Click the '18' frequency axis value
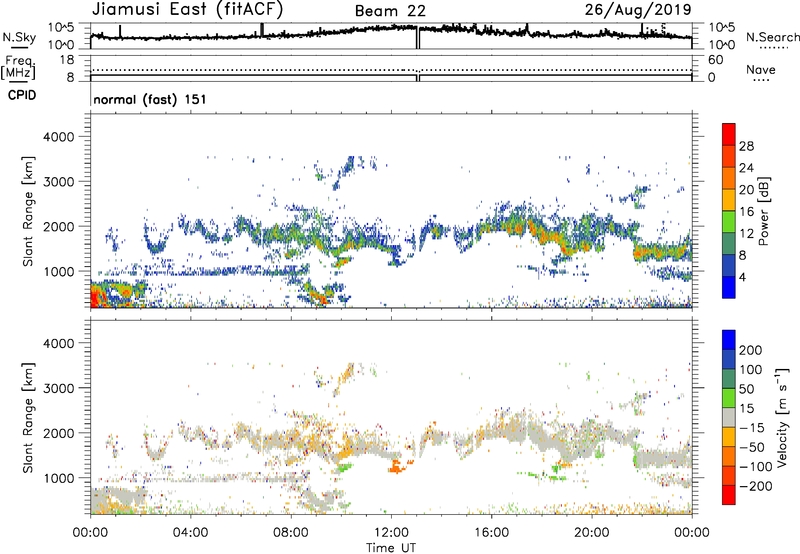 67,60
